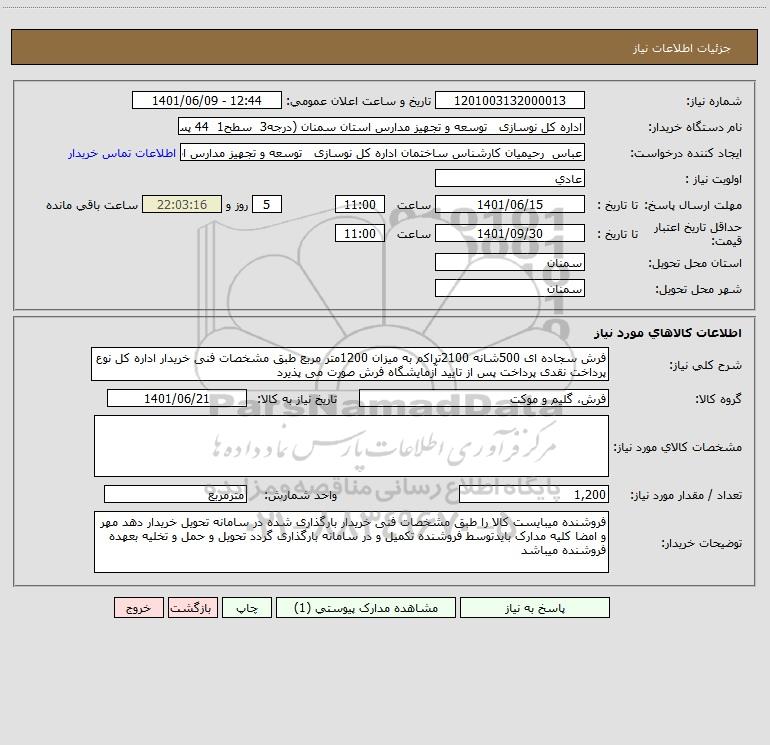Click the اولویت نیاز label
Viewport: 770px width, 745px height.
pyautogui.click(x=713, y=179)
